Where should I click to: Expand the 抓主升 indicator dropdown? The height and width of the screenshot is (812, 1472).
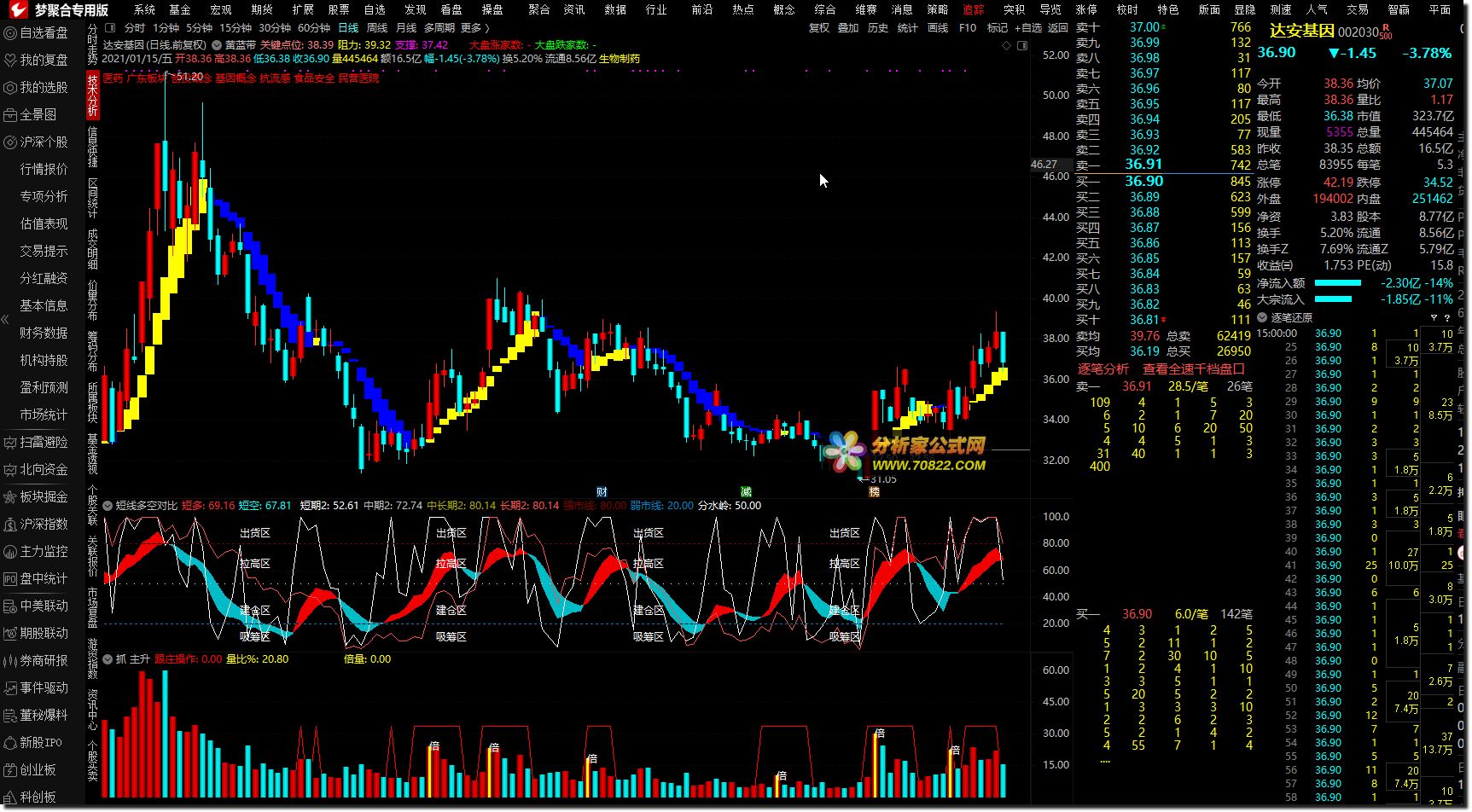(108, 659)
